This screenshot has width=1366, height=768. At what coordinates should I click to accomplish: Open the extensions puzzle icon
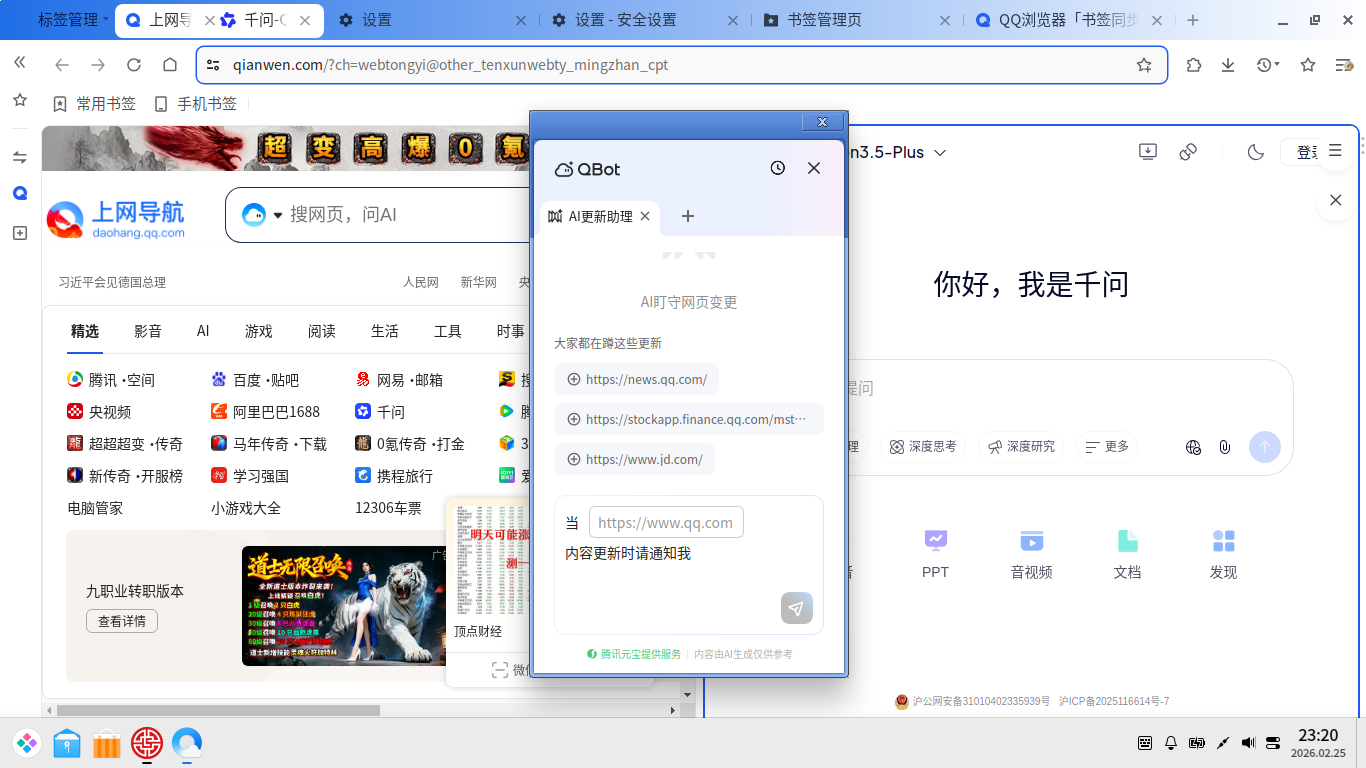[x=1193, y=65]
